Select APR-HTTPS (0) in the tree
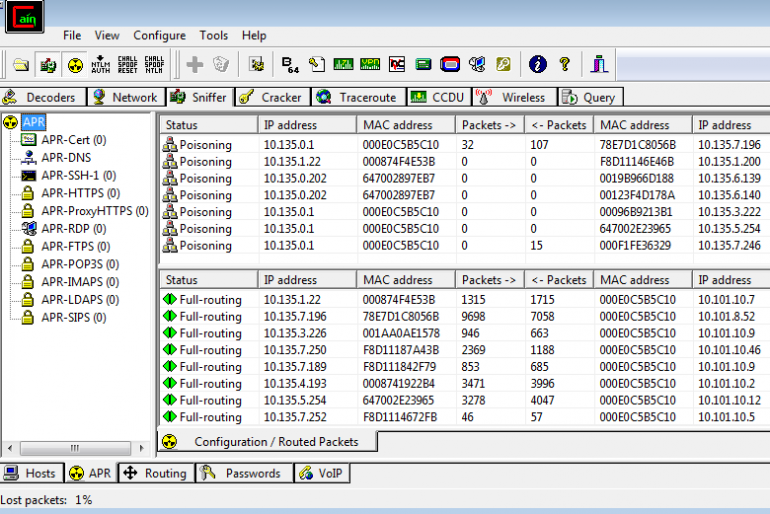Viewport: 770px width, 514px height. click(x=81, y=193)
